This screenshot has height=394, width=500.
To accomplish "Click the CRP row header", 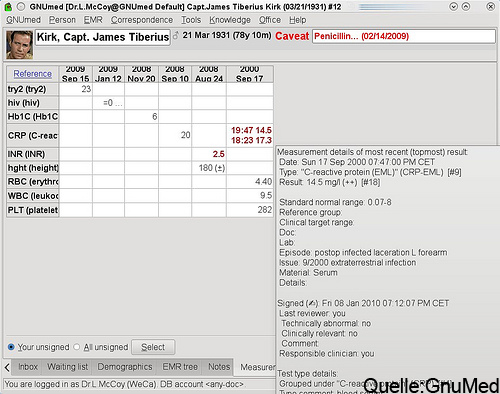I will coord(33,136).
